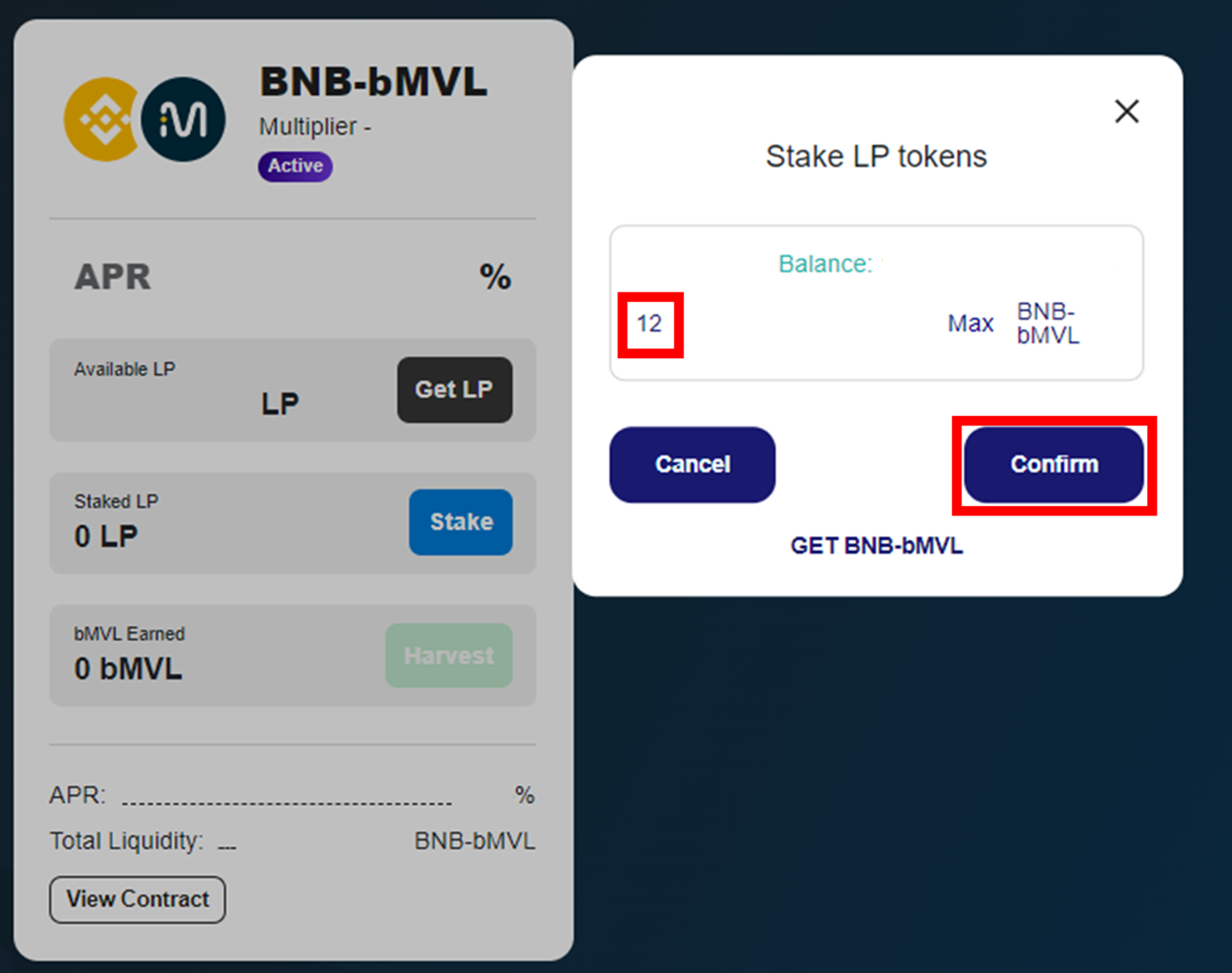This screenshot has width=1232, height=973.
Task: Click the bMVL Earned amount
Action: (128, 669)
